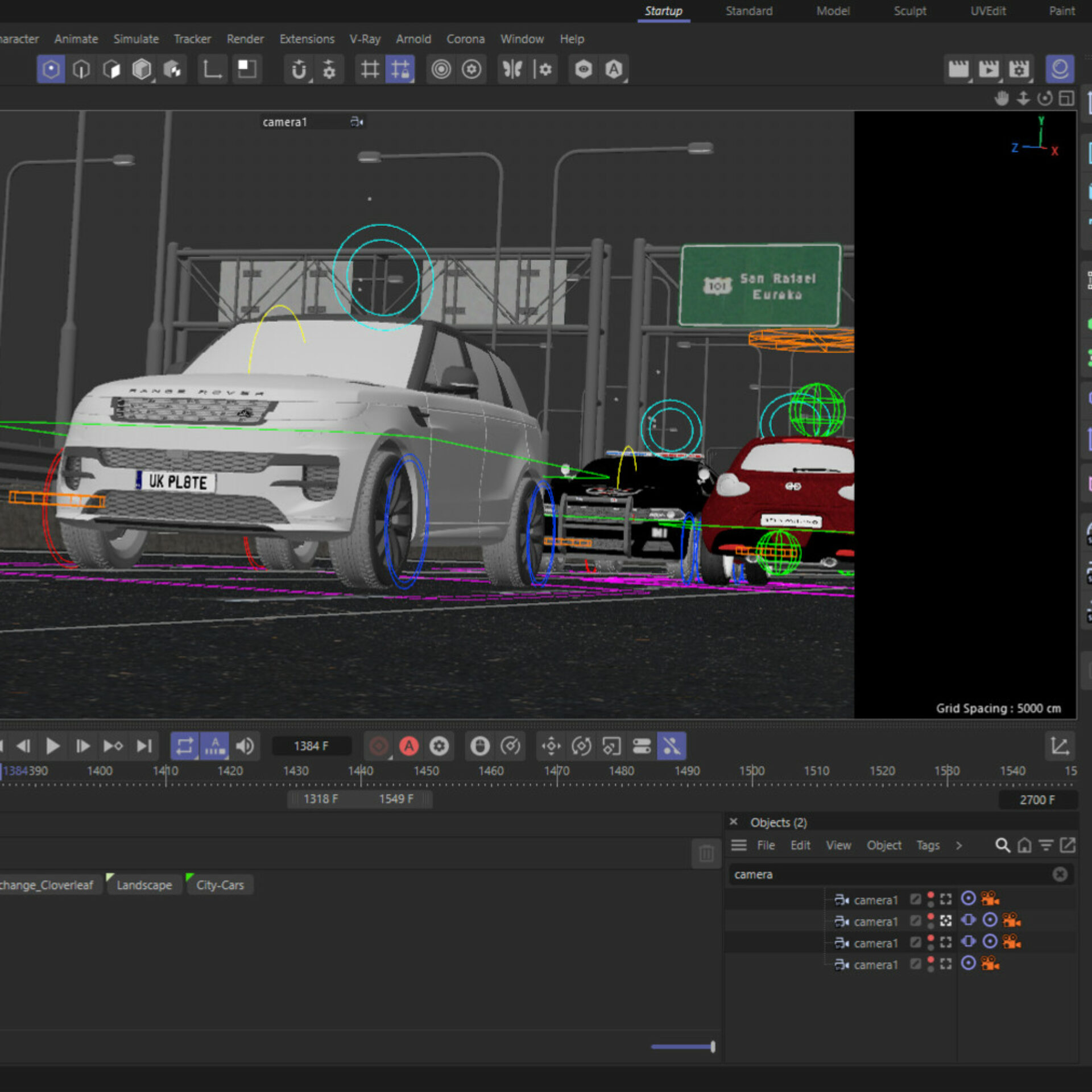Open the V-Ray menu

click(365, 39)
